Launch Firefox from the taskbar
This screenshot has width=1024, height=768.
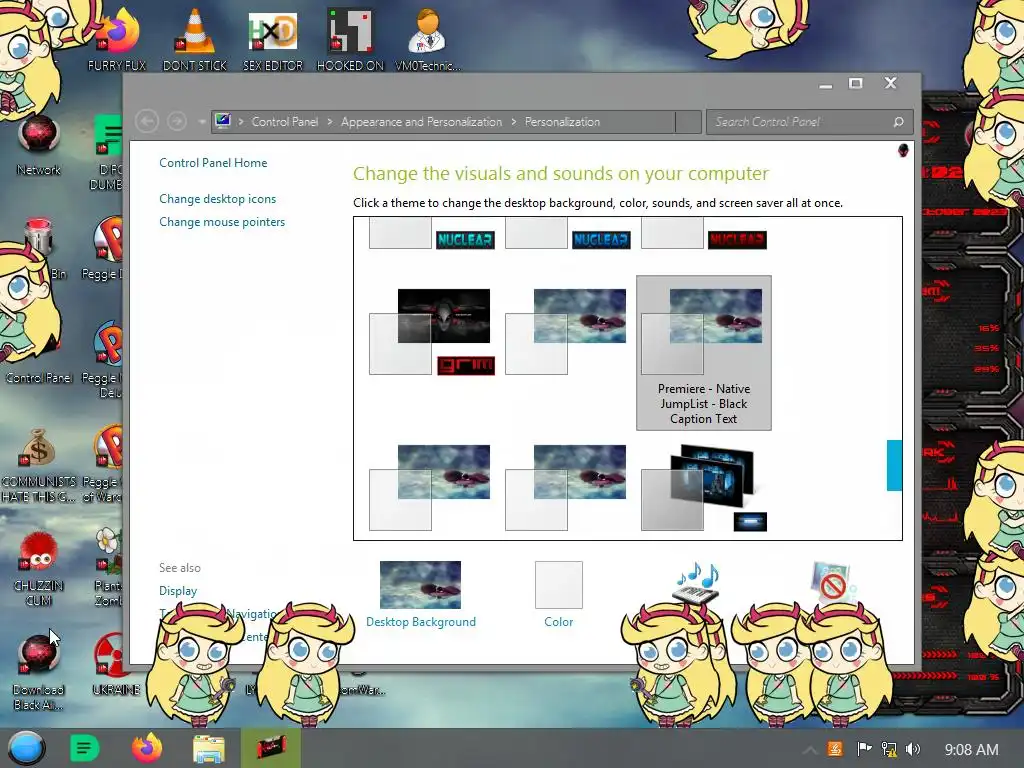(x=146, y=748)
